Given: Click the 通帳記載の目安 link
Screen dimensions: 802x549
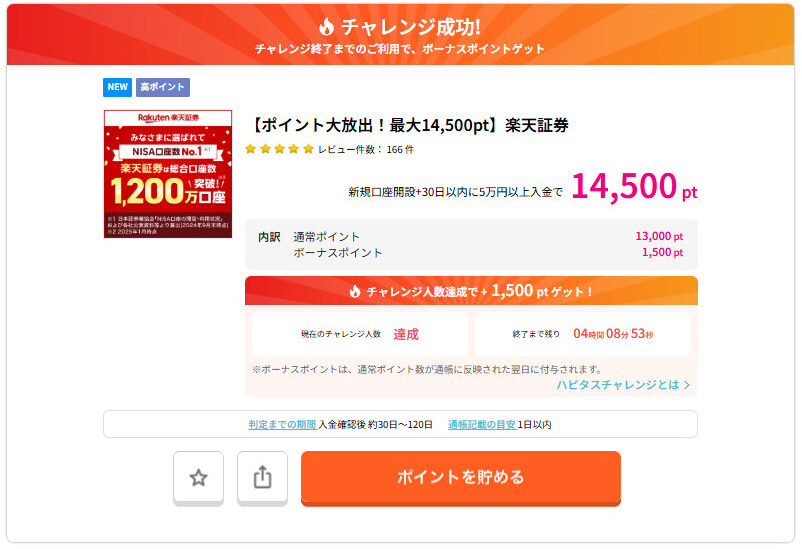Looking at the screenshot, I should click(481, 424).
